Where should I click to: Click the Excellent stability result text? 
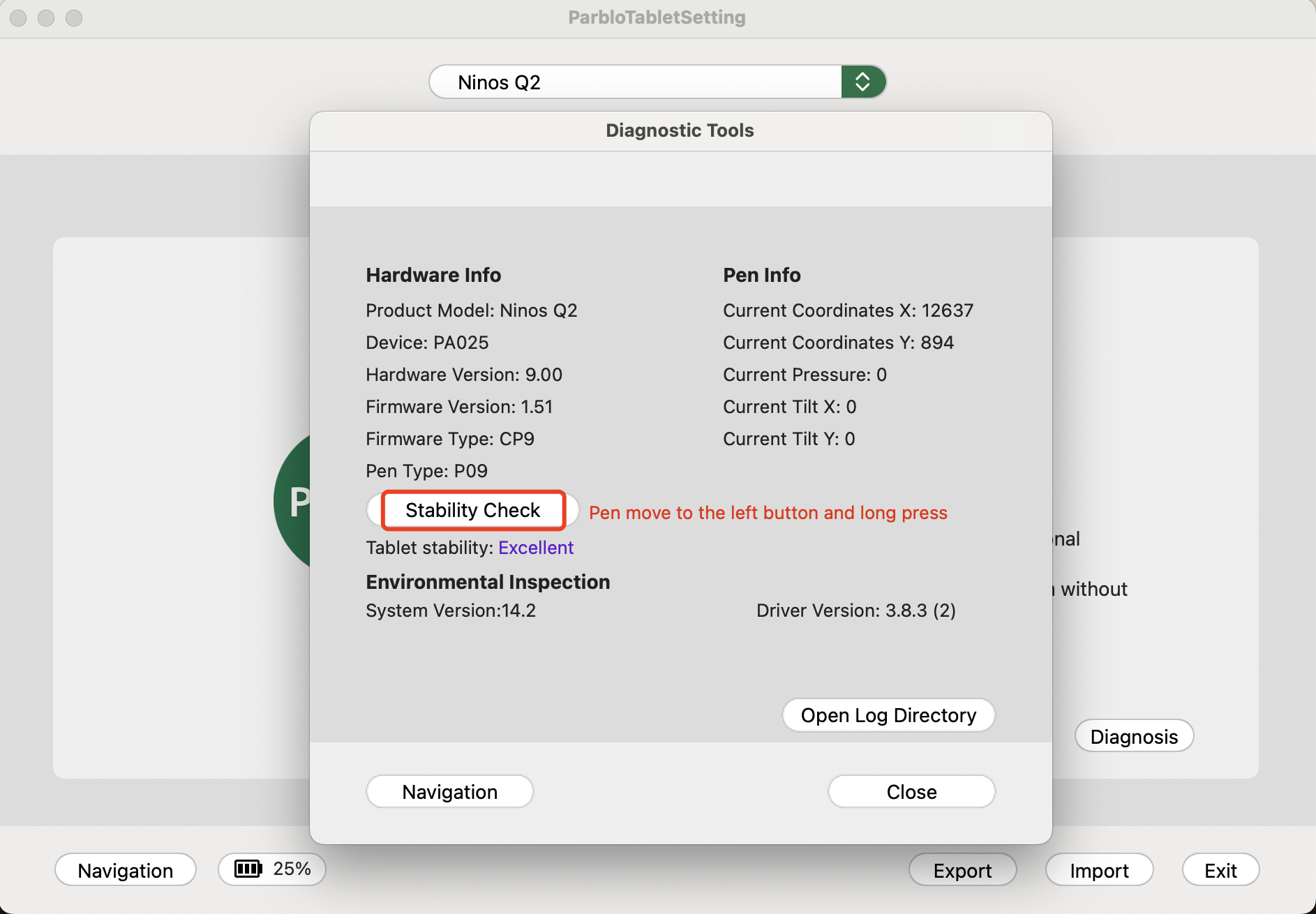pos(536,548)
